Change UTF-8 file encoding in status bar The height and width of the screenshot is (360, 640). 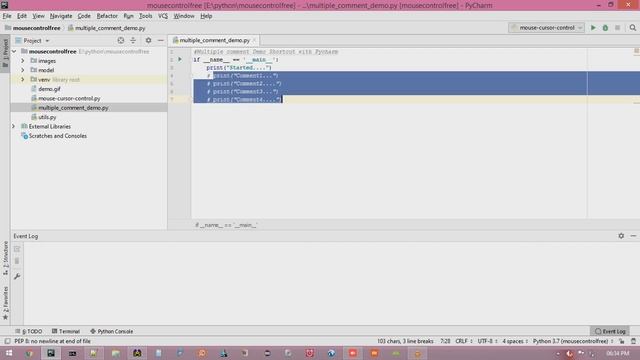click(487, 341)
